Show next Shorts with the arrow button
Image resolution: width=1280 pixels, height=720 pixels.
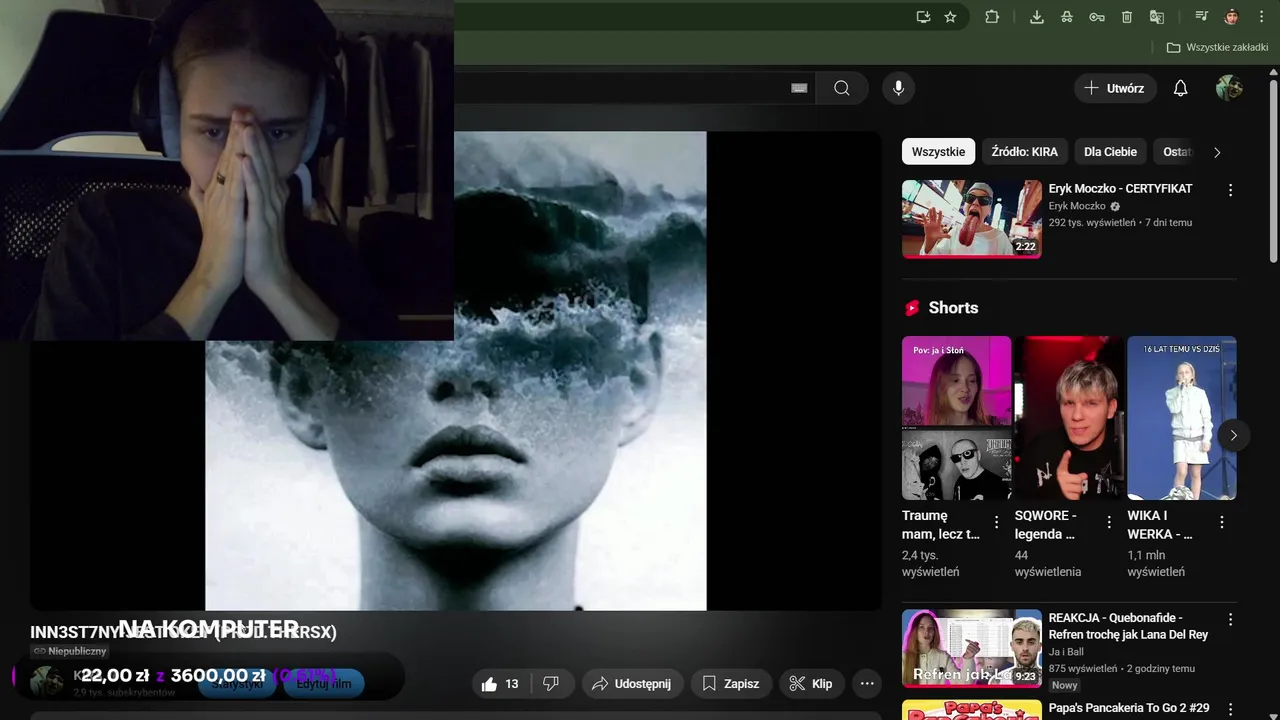(1234, 435)
